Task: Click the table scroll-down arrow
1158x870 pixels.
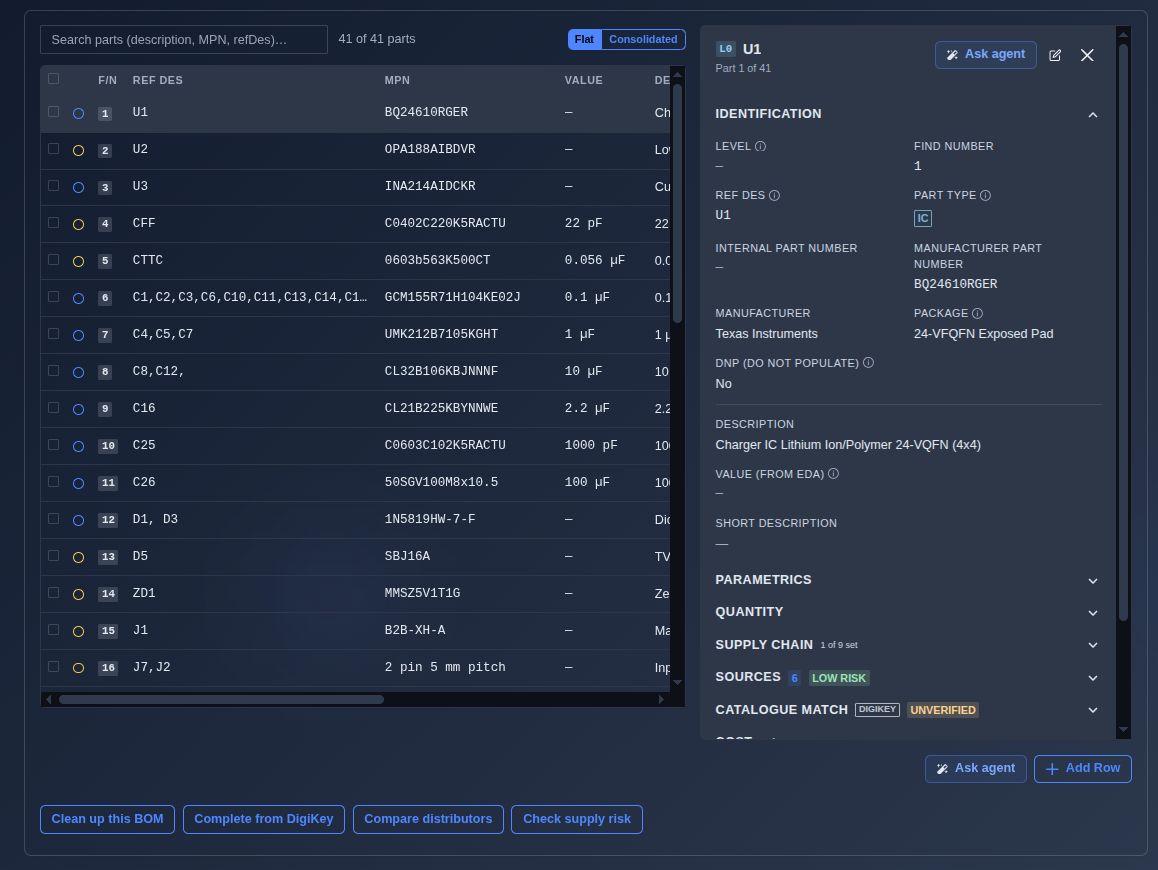Action: click(677, 682)
